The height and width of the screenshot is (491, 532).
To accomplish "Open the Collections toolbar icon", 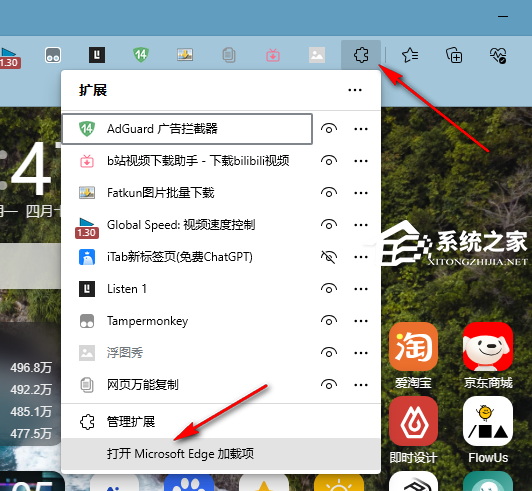I will pyautogui.click(x=454, y=55).
